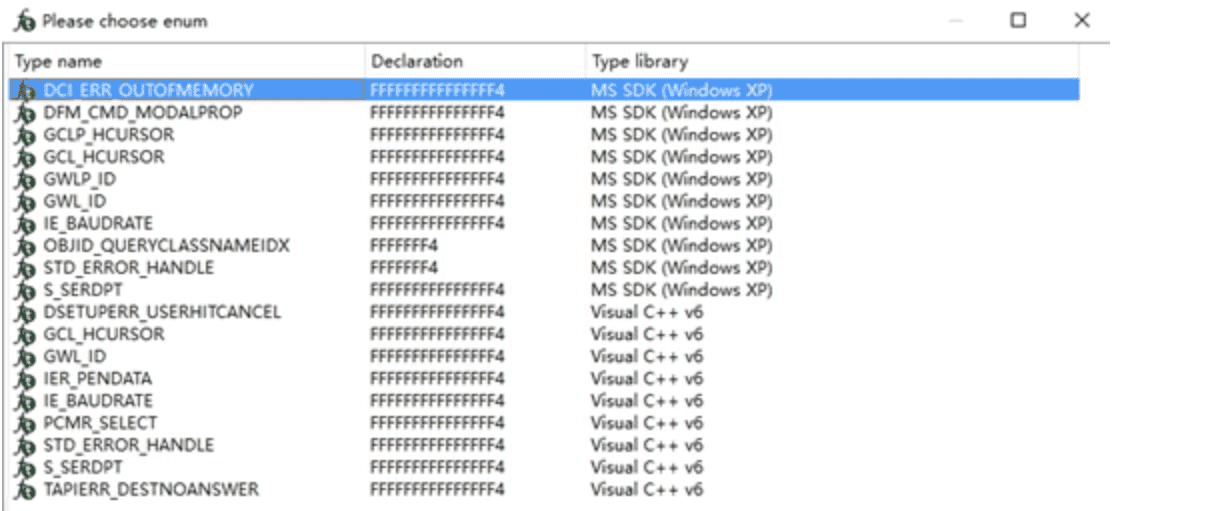Screen dimensions: 1230x511
Task: Click the Type library column header
Action: click(x=640, y=62)
